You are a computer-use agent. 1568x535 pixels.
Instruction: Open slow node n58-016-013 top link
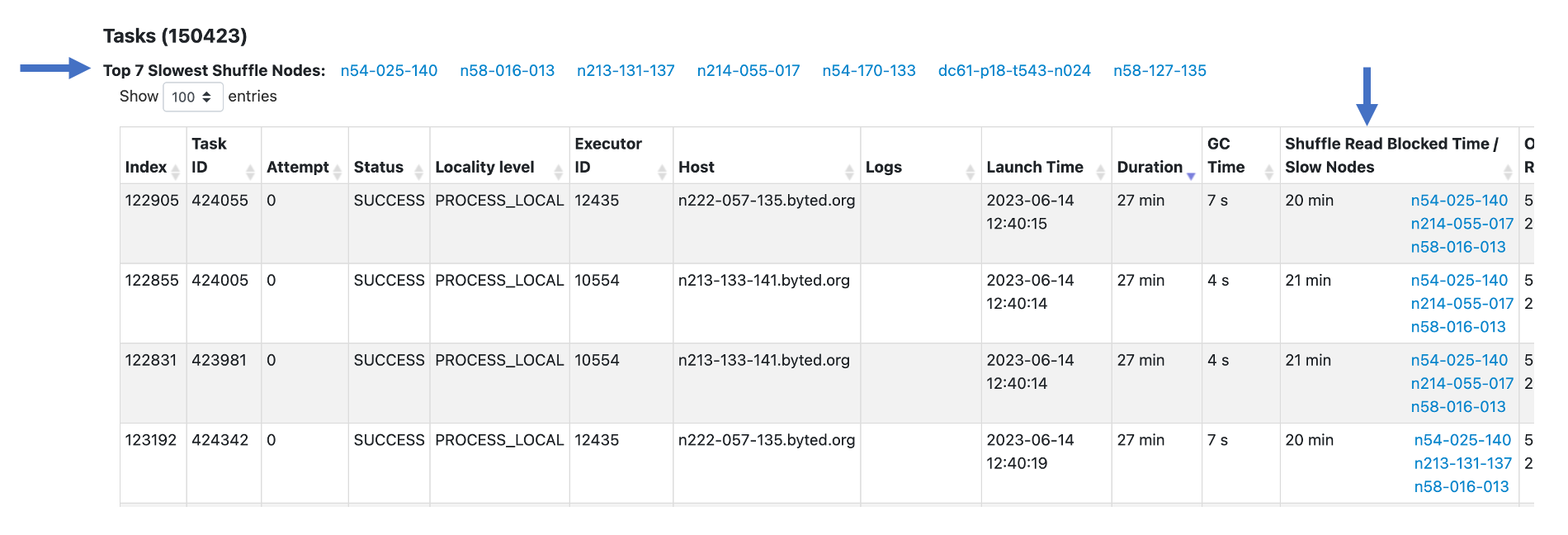point(507,71)
